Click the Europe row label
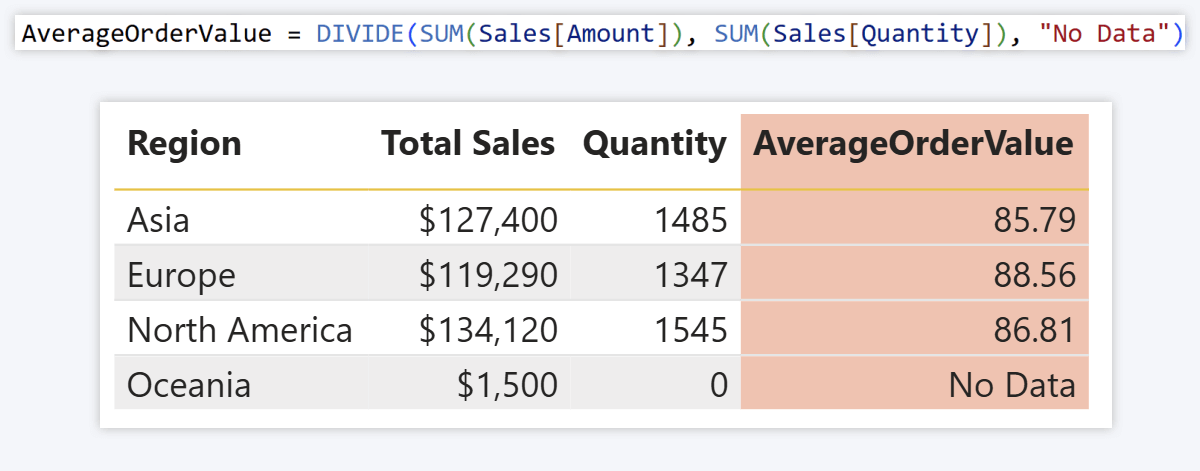The image size is (1200, 471). point(181,274)
